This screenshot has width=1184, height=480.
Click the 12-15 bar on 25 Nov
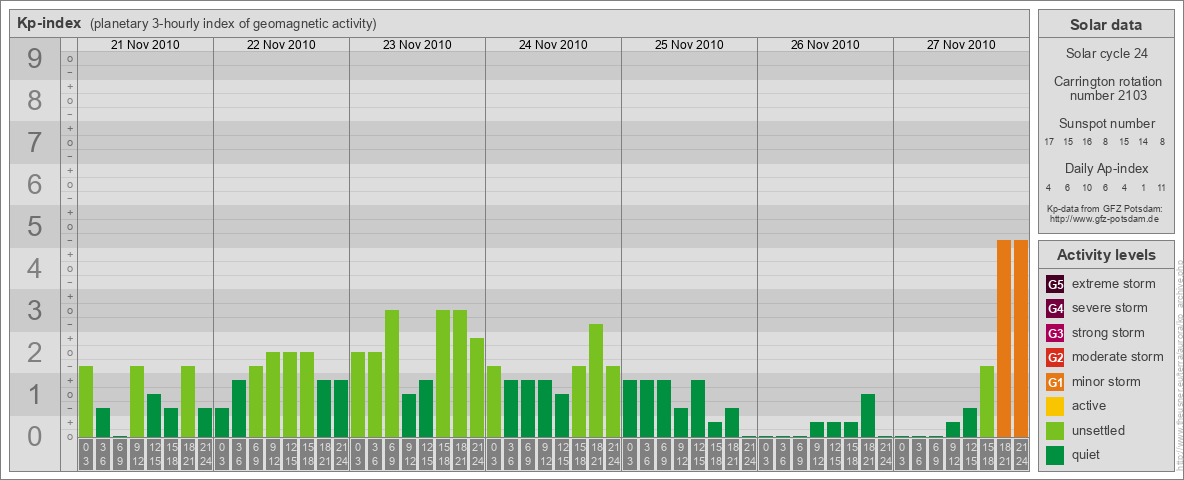click(698, 409)
